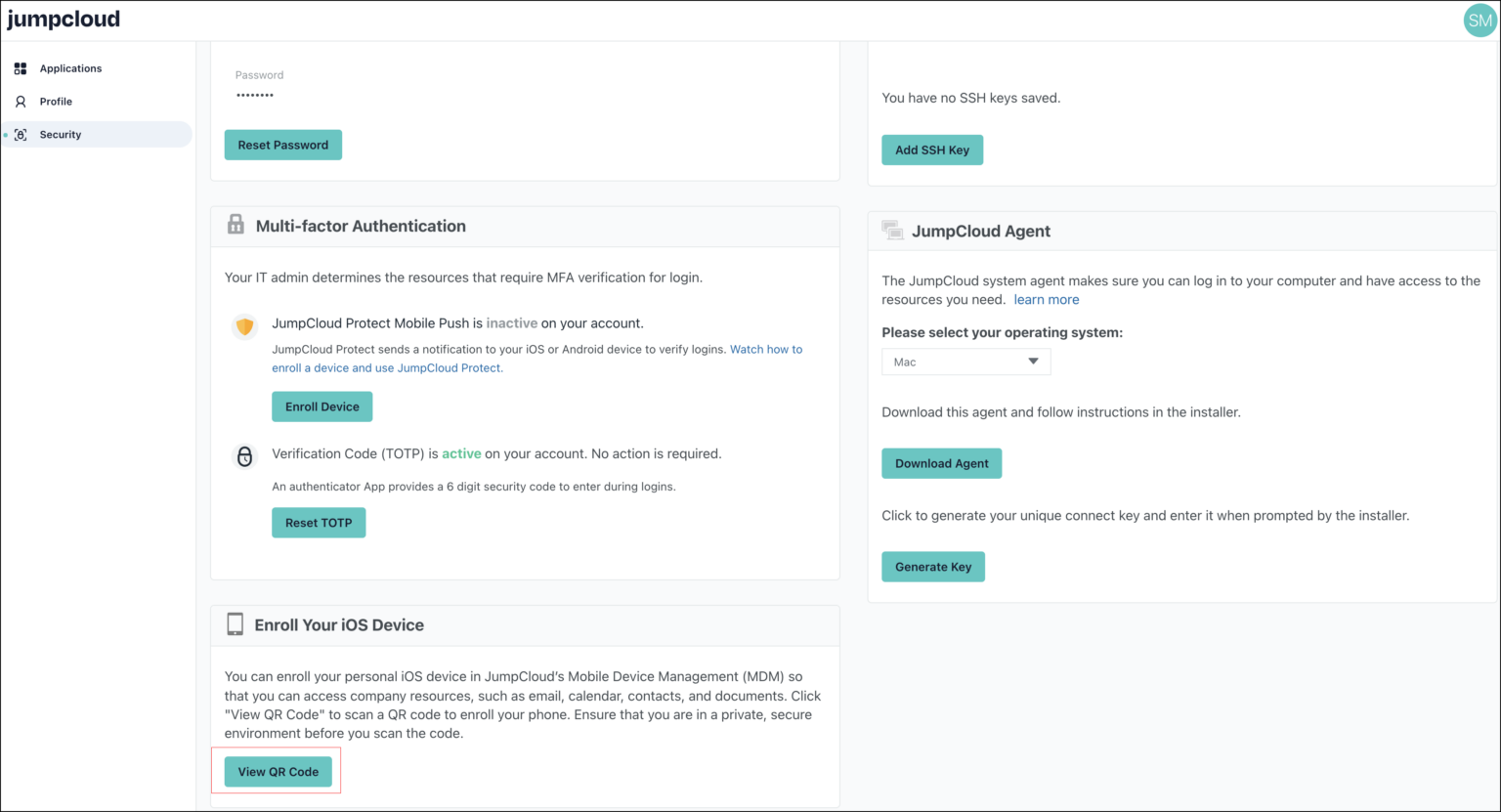Click the jumpcloud logo
The image size is (1501, 812).
point(63,19)
